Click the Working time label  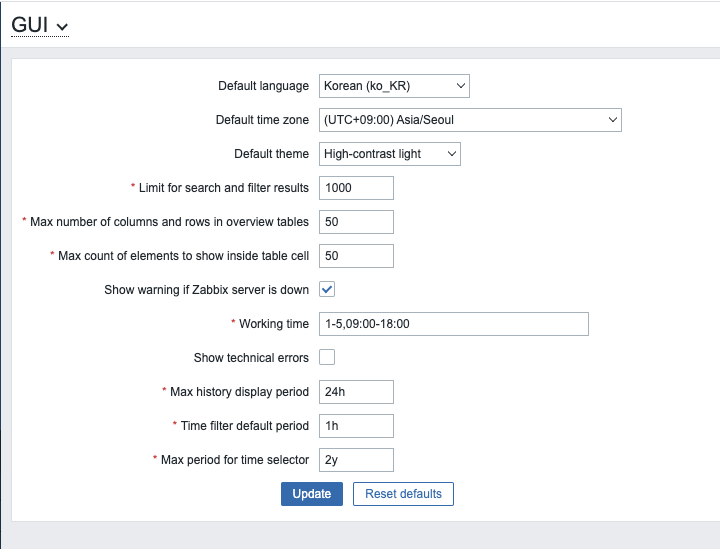[274, 324]
